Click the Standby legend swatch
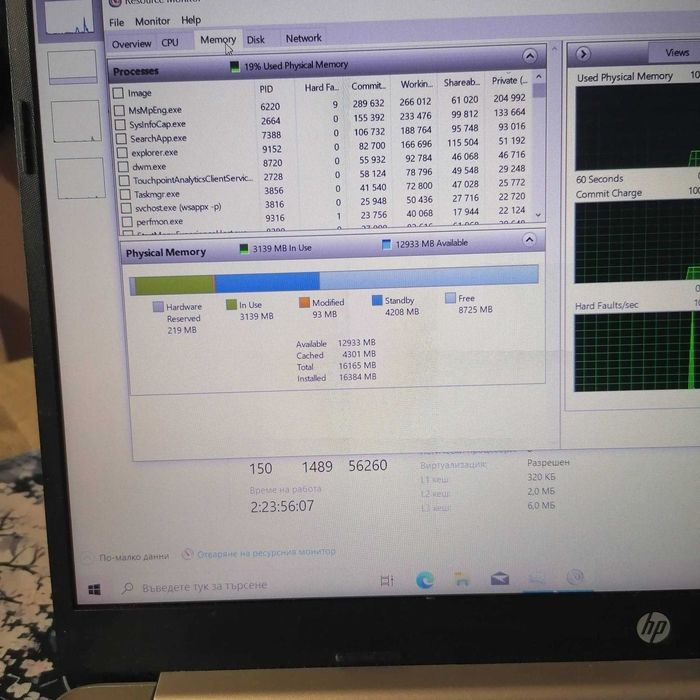Screen dimensions: 700x700 point(377,300)
